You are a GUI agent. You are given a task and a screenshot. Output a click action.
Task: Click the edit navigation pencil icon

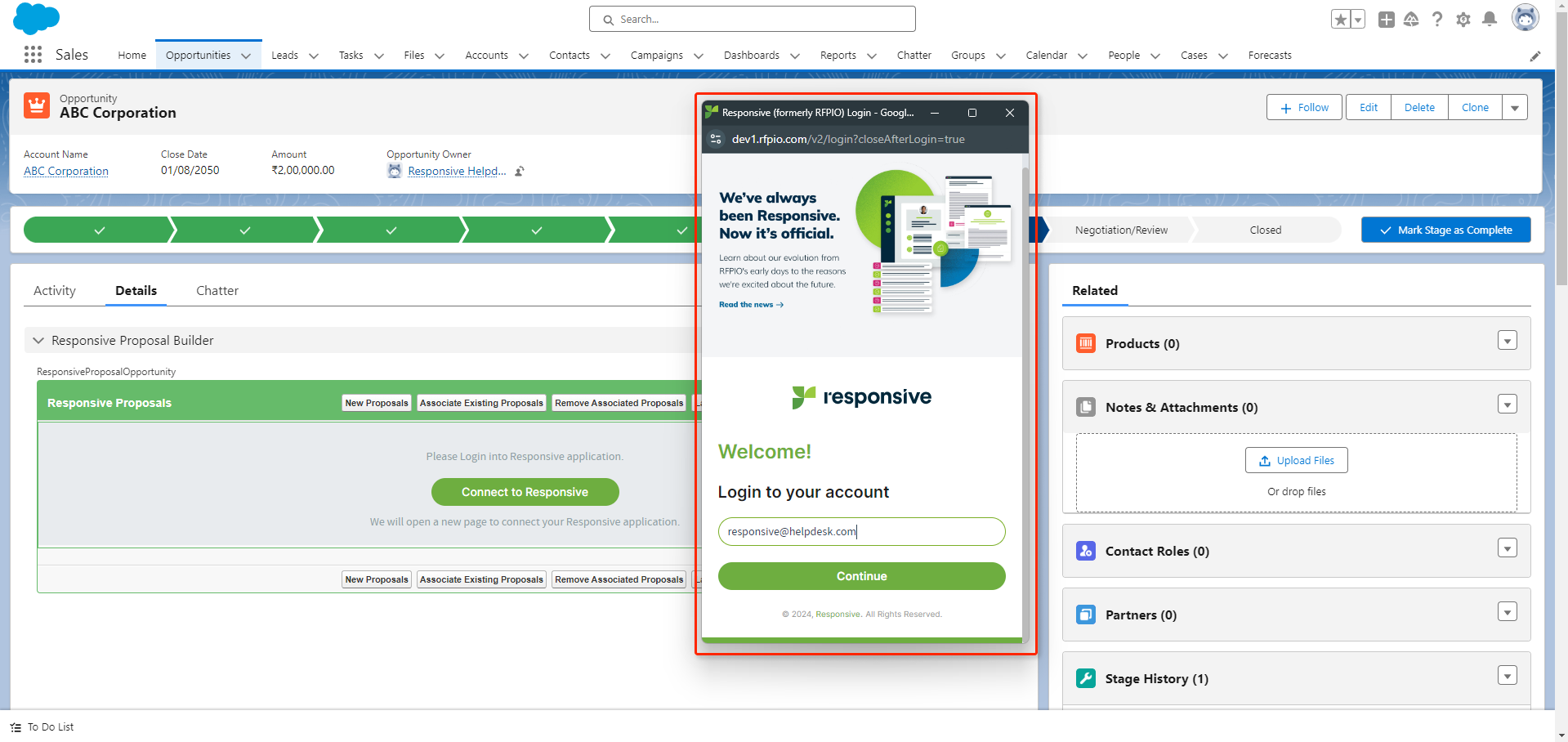pyautogui.click(x=1535, y=56)
